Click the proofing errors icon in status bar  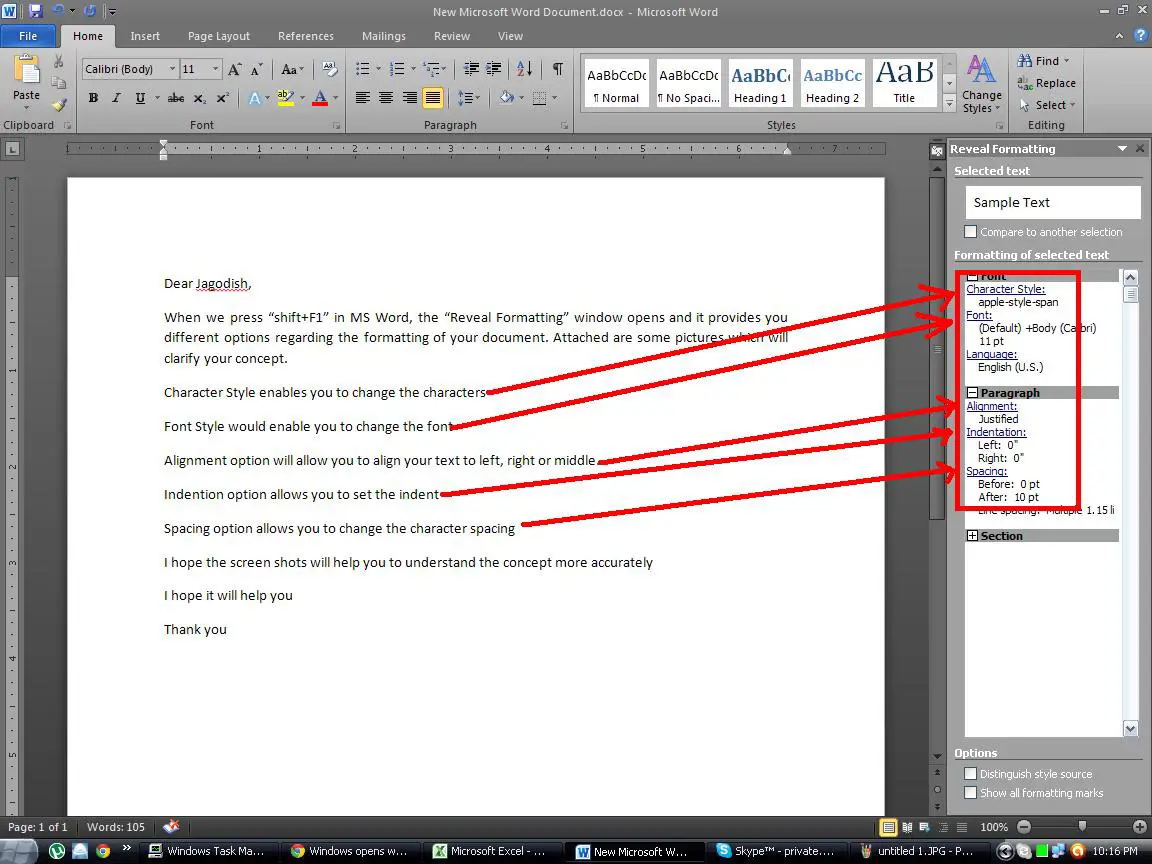pyautogui.click(x=171, y=827)
